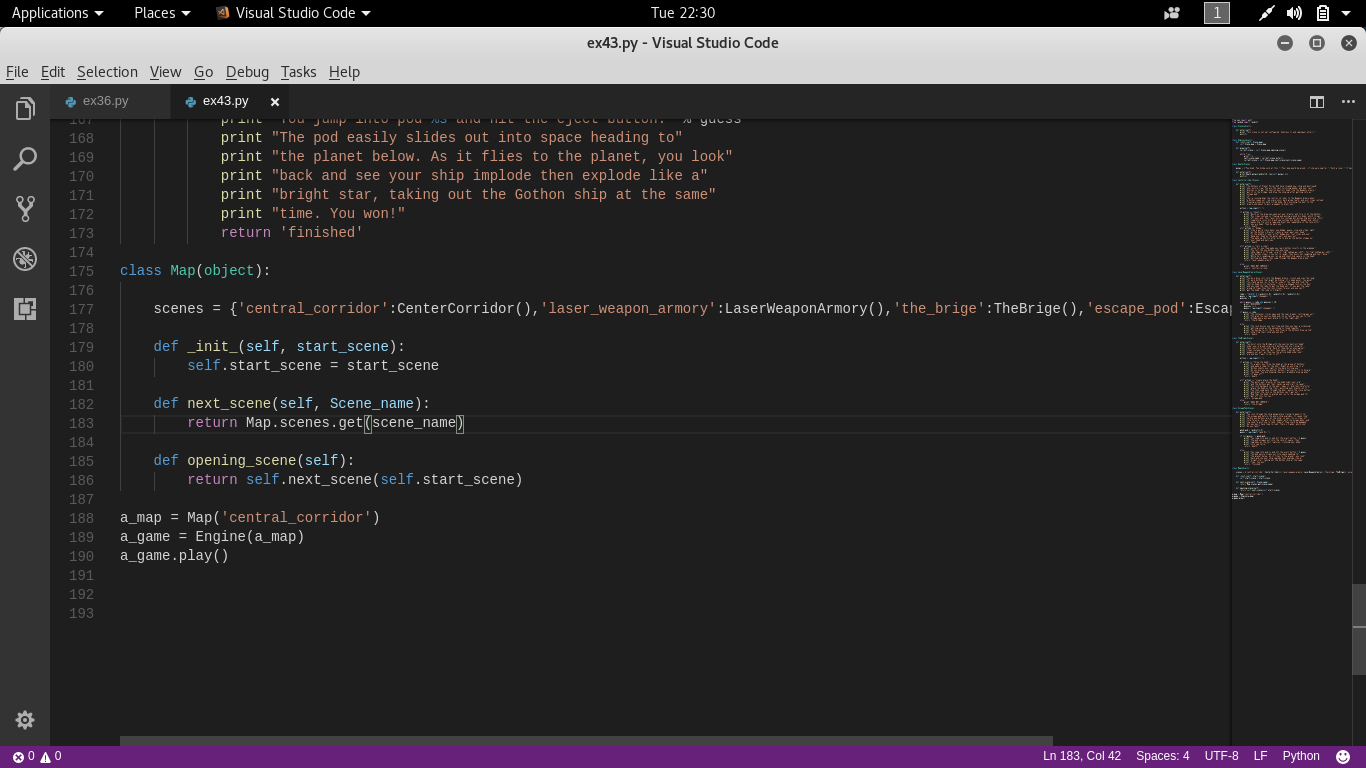Screen dimensions: 1366x768
Task: Open the Source Control view
Action: pyautogui.click(x=25, y=208)
